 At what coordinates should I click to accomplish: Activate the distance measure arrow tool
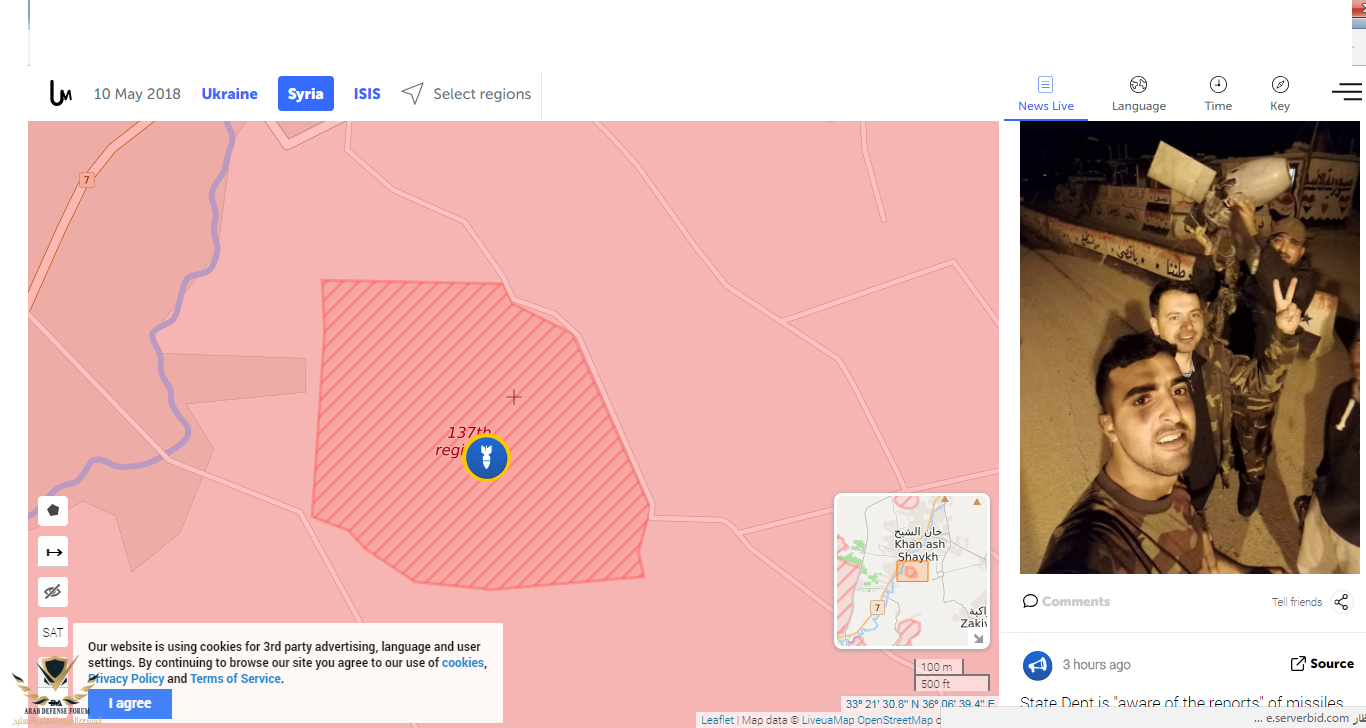53,551
